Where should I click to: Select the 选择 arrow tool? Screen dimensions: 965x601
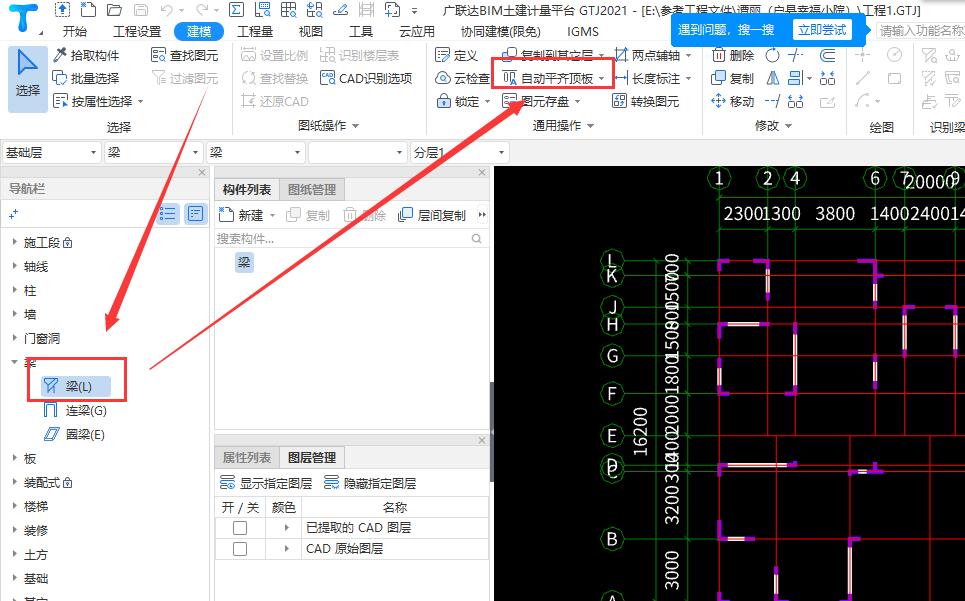(x=27, y=79)
